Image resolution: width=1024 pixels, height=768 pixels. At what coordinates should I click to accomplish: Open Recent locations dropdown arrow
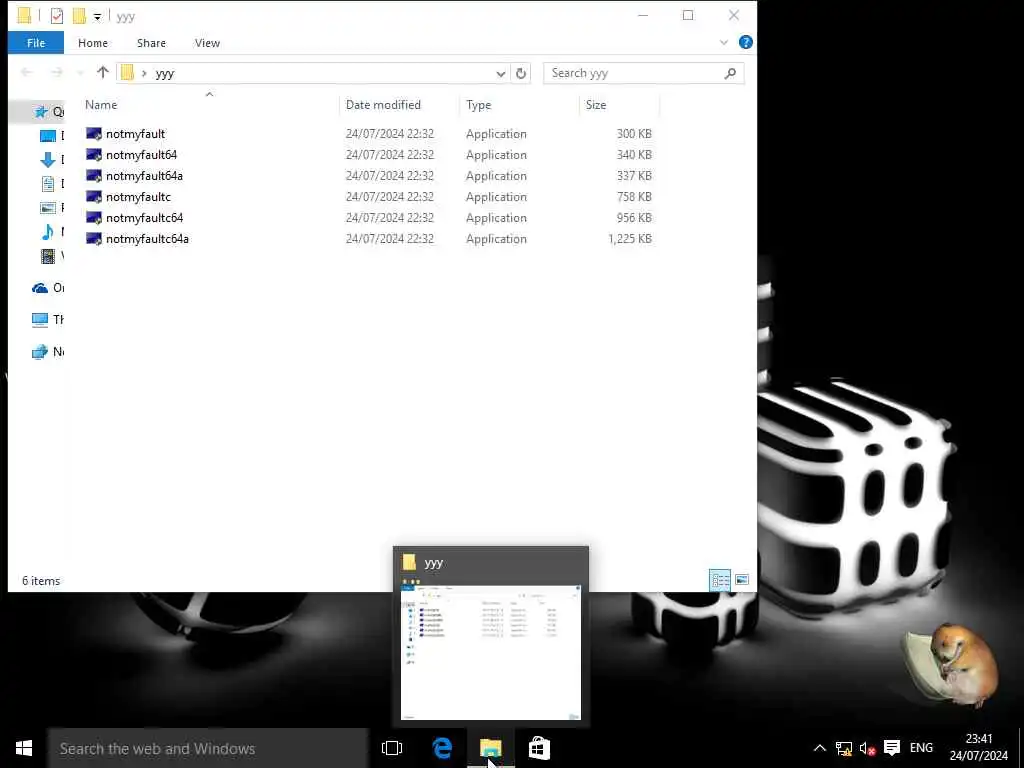pyautogui.click(x=80, y=72)
